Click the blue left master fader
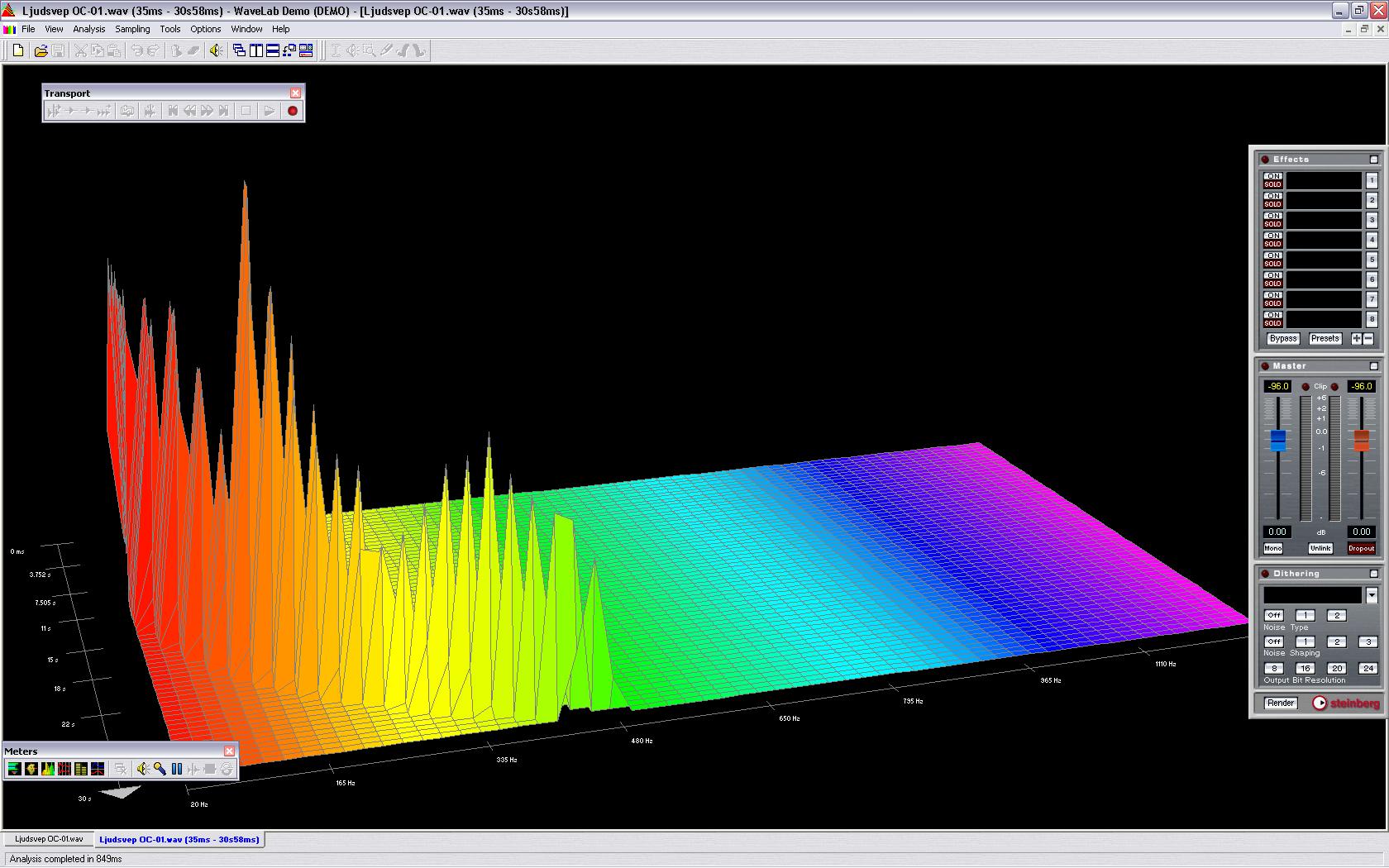The image size is (1389, 868). (1277, 440)
